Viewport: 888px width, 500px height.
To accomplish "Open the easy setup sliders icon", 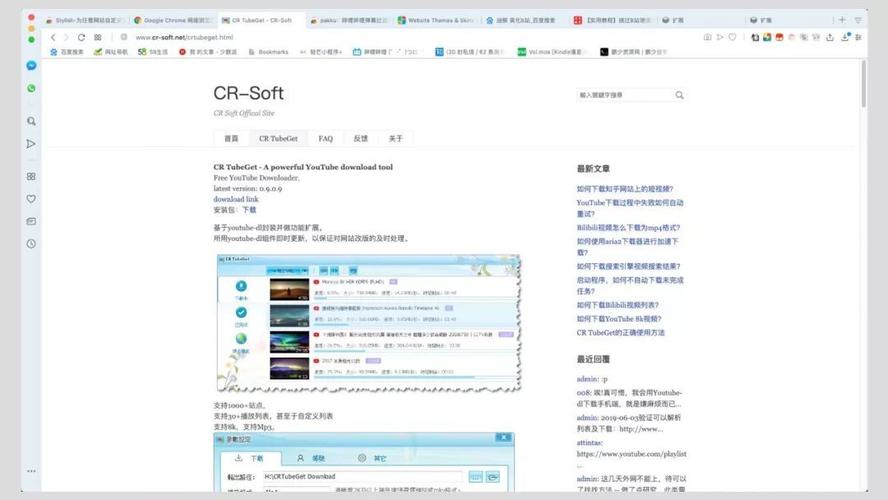I will (859, 37).
